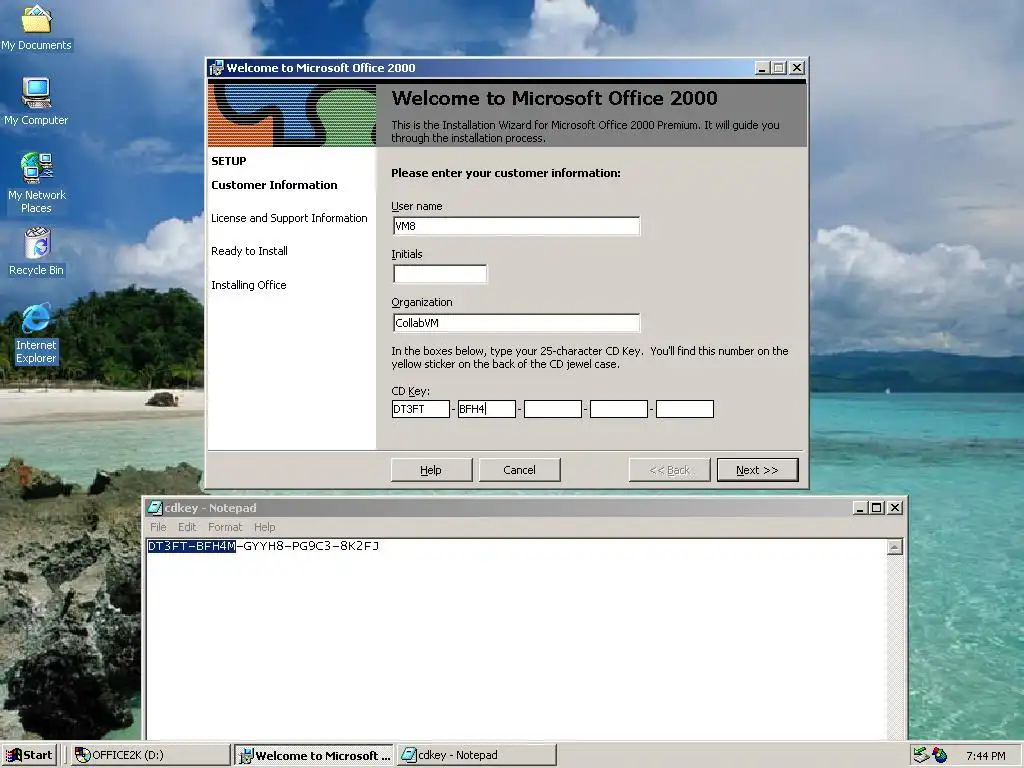Click Next >> to continue setup
The height and width of the screenshot is (768, 1024).
click(x=758, y=470)
